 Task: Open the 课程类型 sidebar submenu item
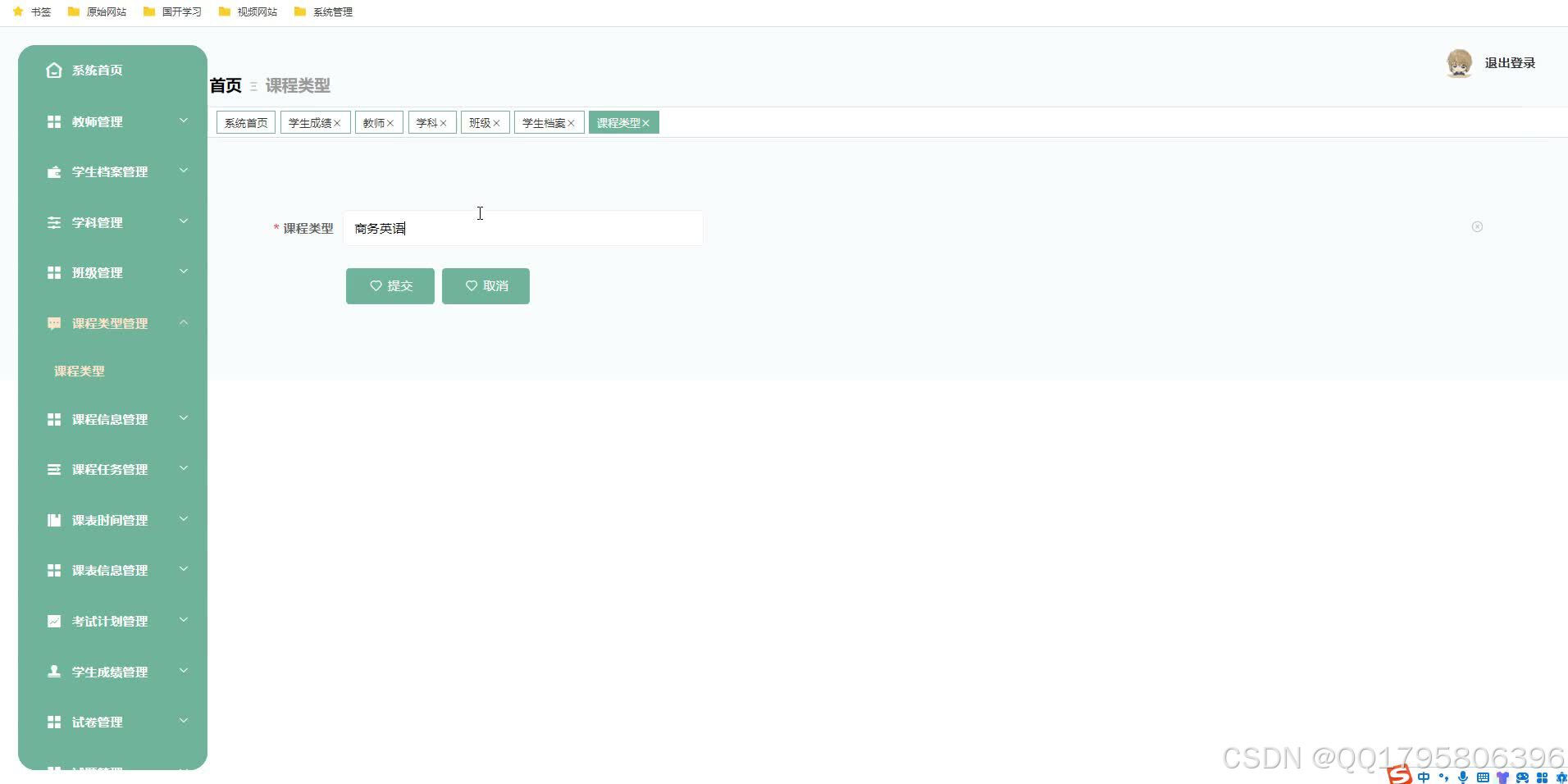[x=80, y=371]
